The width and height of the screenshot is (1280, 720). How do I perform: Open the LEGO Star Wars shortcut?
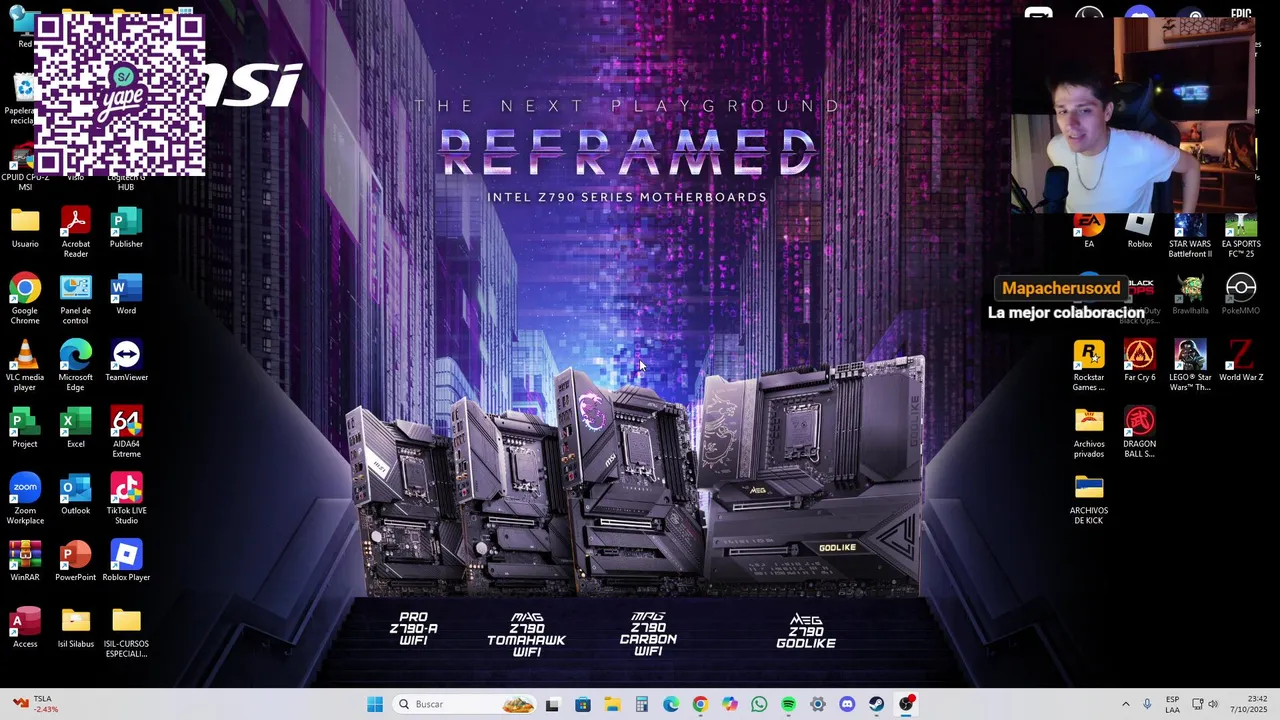coord(1190,366)
